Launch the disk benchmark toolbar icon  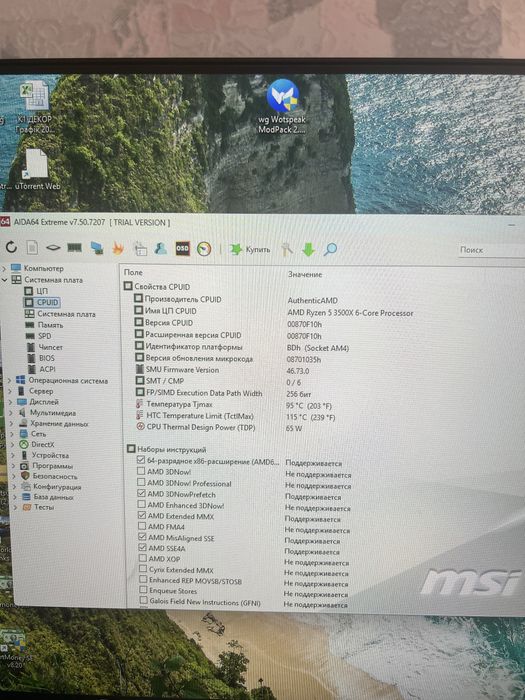coord(53,247)
